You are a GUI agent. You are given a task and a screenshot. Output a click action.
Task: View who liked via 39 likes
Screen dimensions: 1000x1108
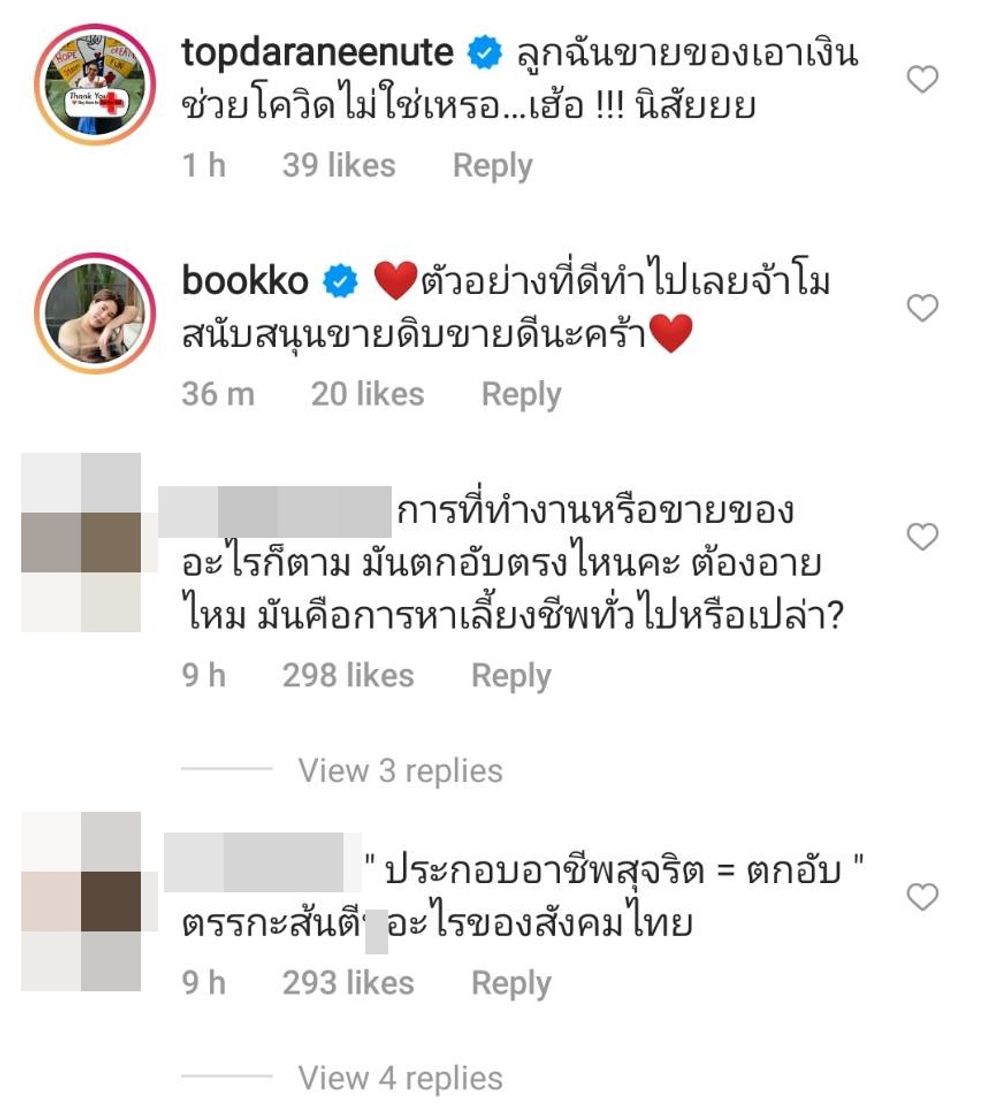tap(339, 166)
